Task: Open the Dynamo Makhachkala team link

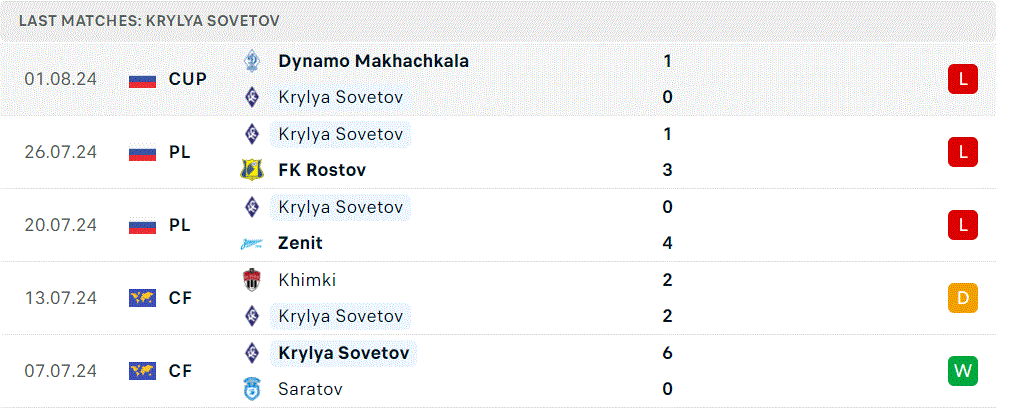Action: [x=373, y=61]
